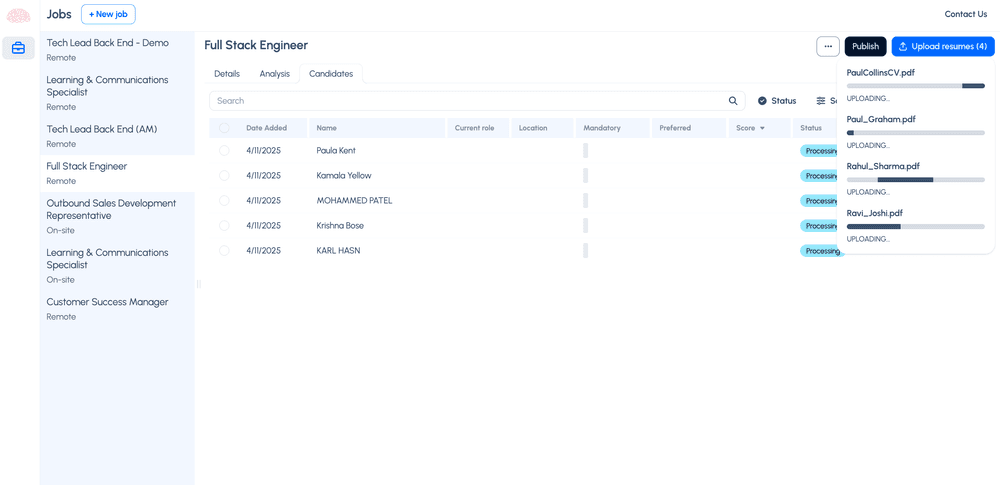1000x485 pixels.
Task: Toggle the select-all checkbox in table header
Action: pos(224,128)
